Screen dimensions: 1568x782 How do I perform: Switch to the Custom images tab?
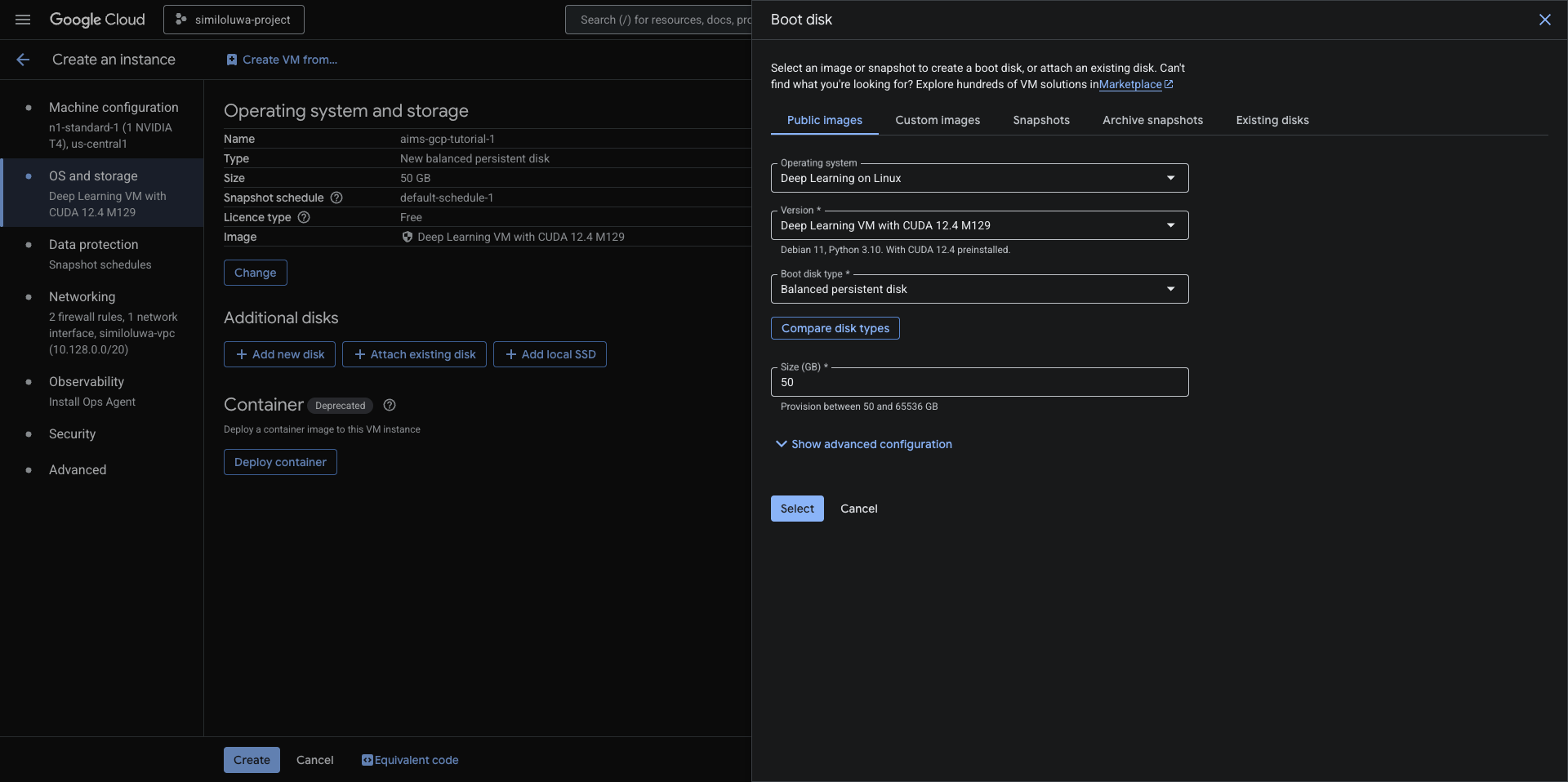click(x=937, y=120)
